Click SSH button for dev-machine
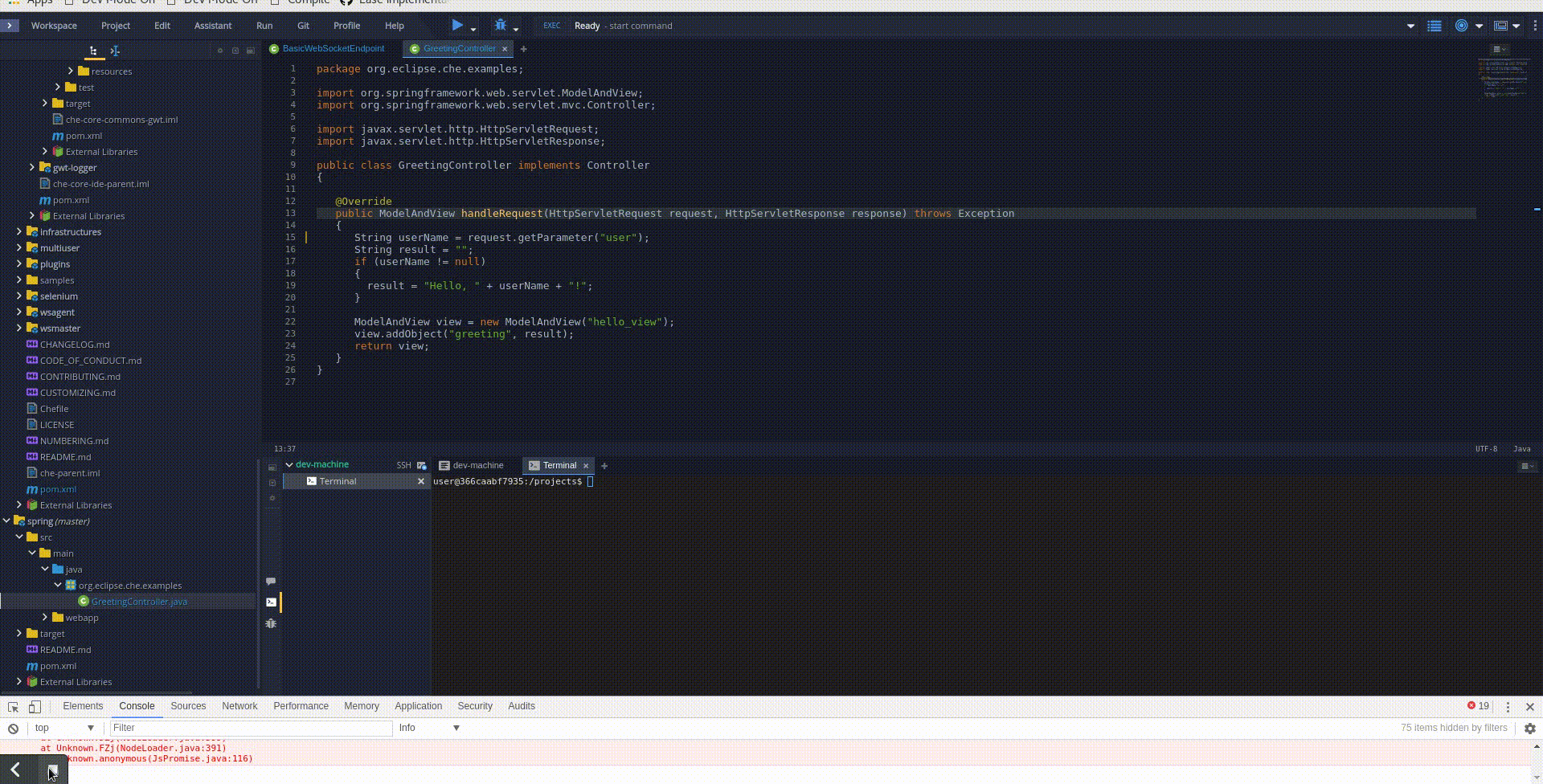1543x784 pixels. click(403, 465)
